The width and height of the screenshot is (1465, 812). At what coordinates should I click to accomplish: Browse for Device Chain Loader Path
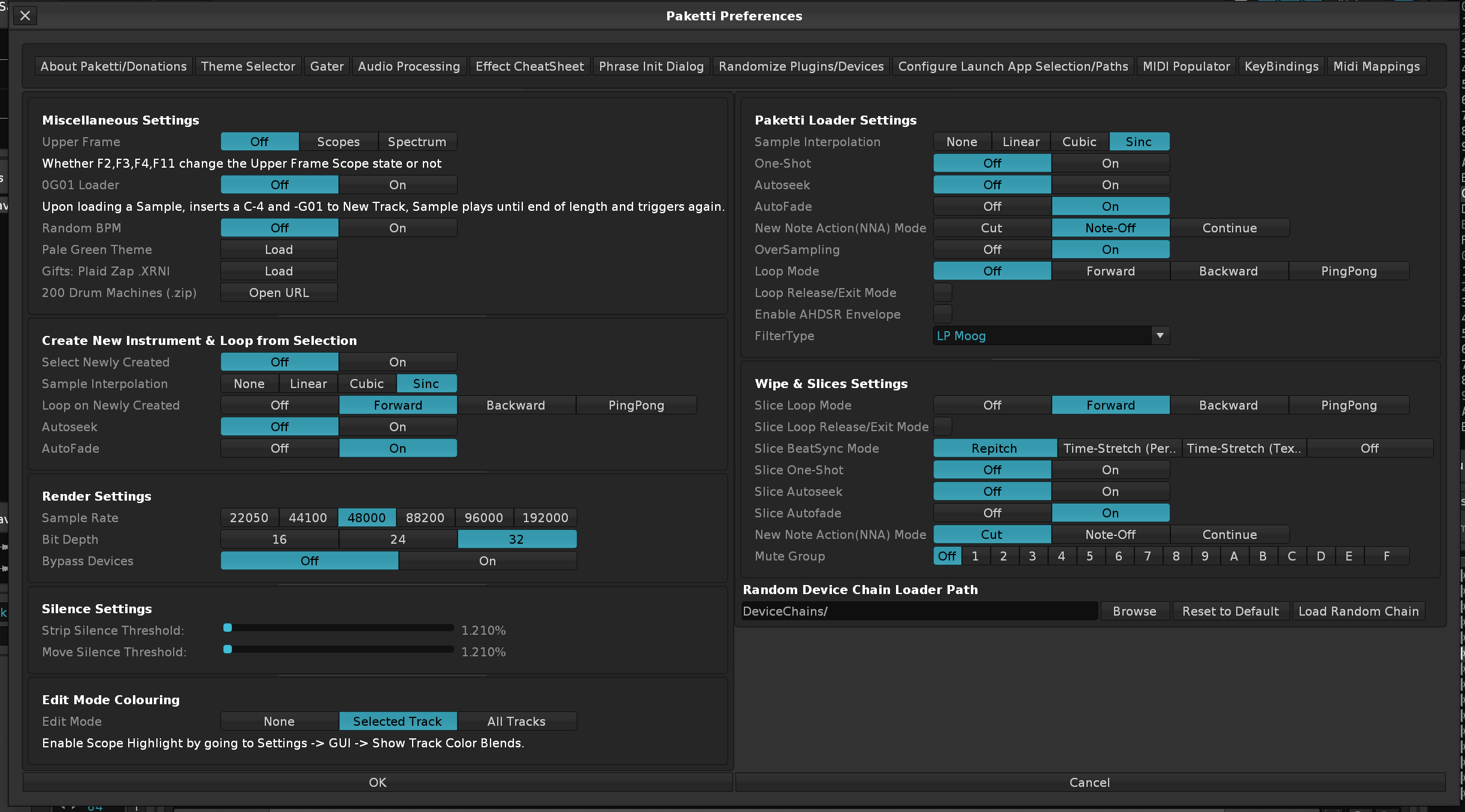click(x=1134, y=611)
